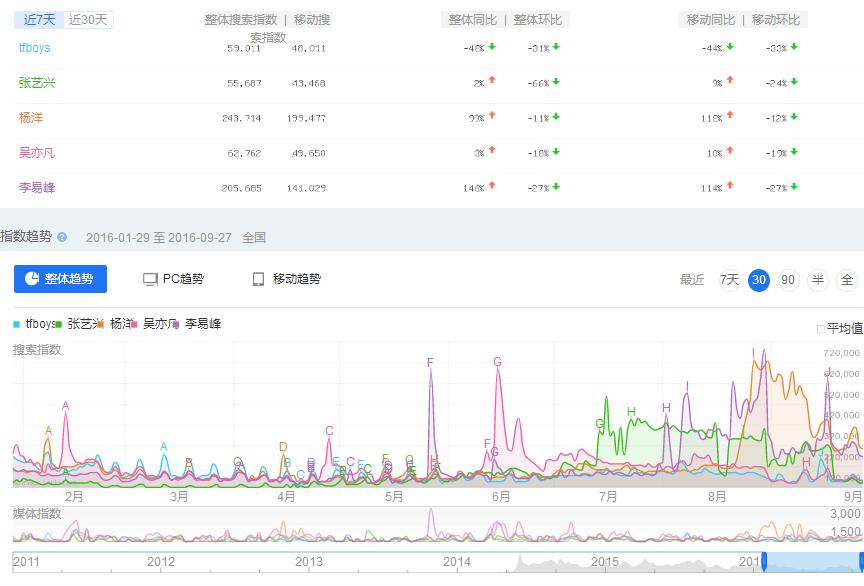This screenshot has width=864, height=586.
Task: Click the 整体搜索指数 column header
Action: click(x=241, y=20)
